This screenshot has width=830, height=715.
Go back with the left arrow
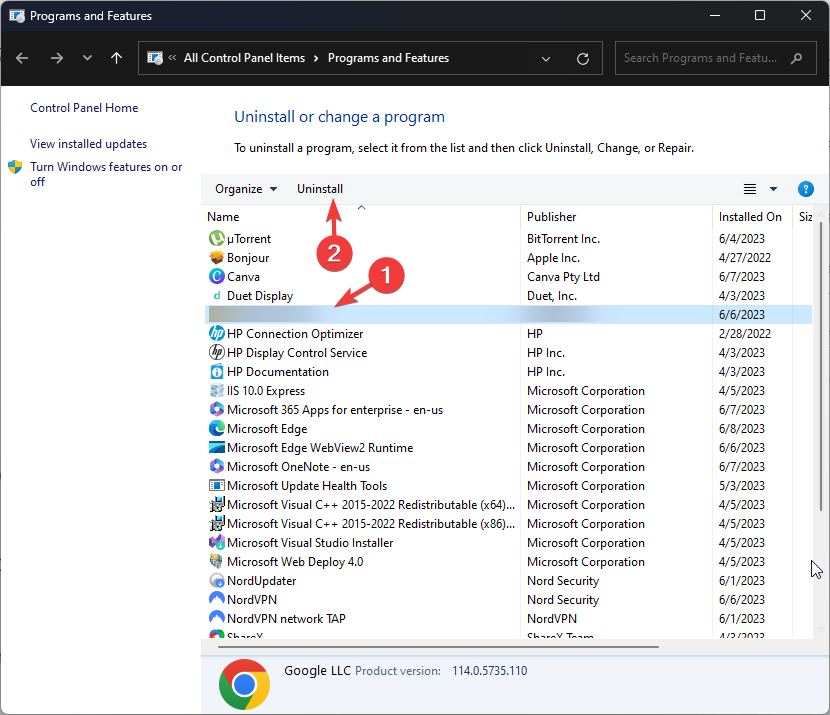[x=22, y=58]
